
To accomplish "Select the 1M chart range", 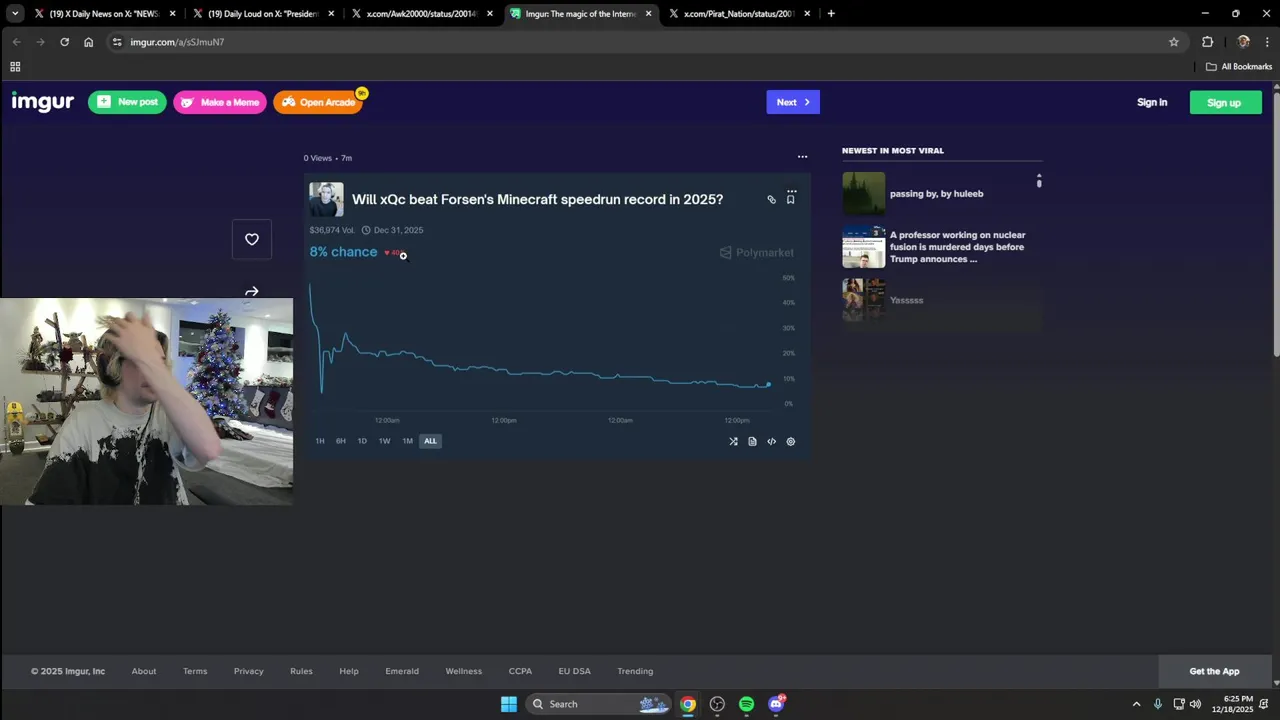I will pyautogui.click(x=407, y=441).
